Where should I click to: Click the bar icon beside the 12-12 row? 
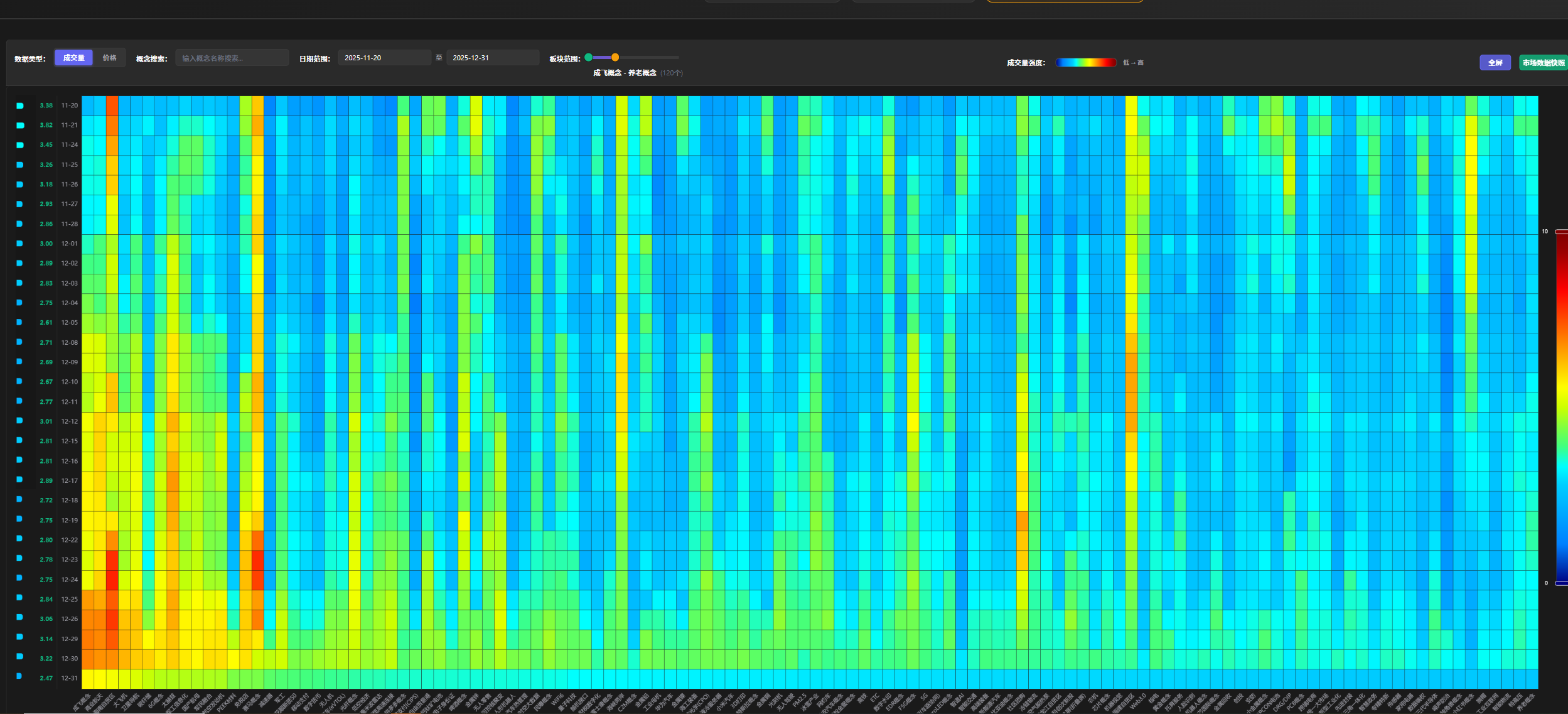click(19, 421)
